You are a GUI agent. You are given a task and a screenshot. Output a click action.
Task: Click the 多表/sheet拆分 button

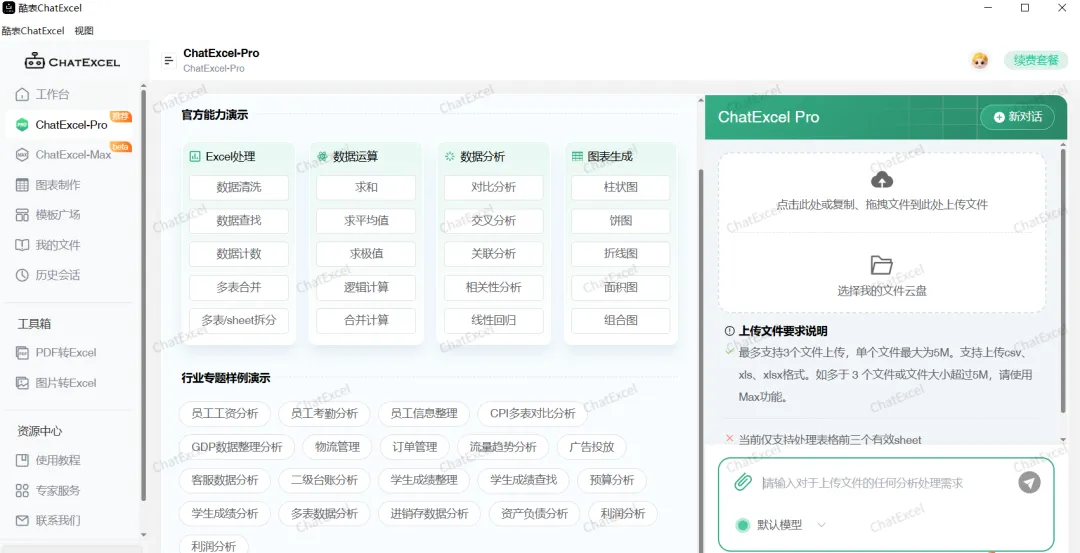[239, 321]
